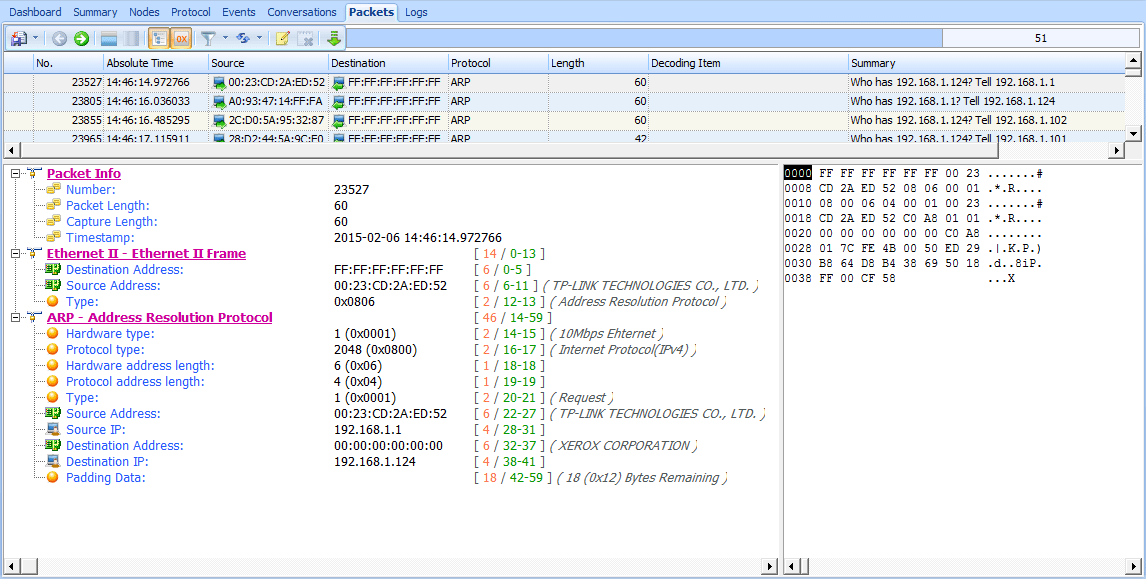Select the Packets tab
The image size is (1146, 579).
[371, 12]
